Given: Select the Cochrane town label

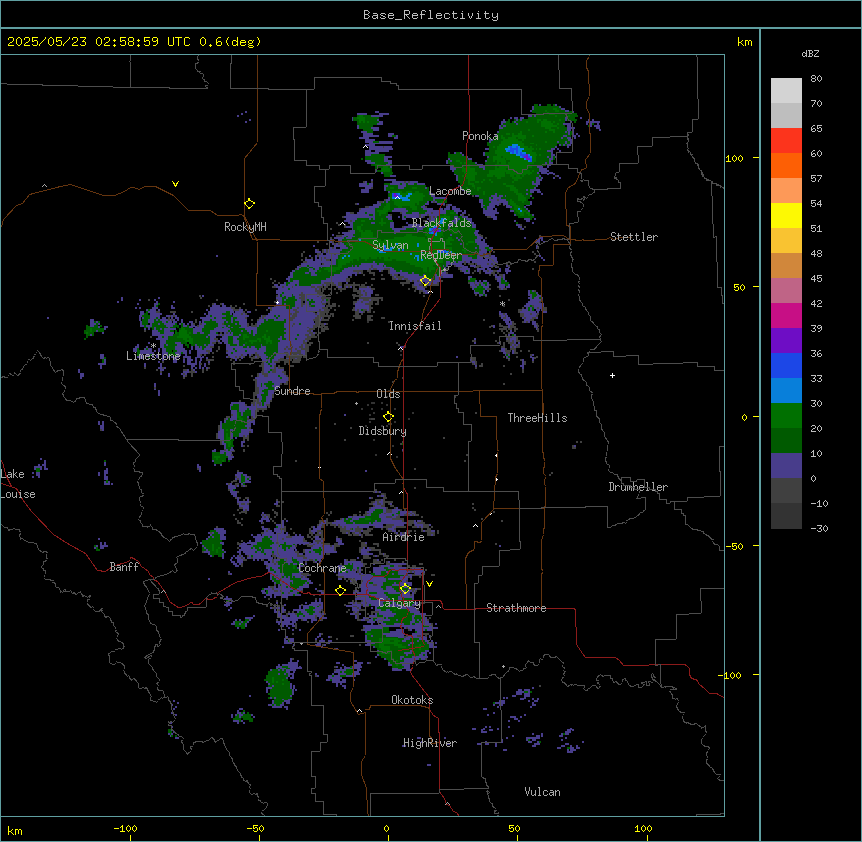Looking at the screenshot, I should 322,568.
